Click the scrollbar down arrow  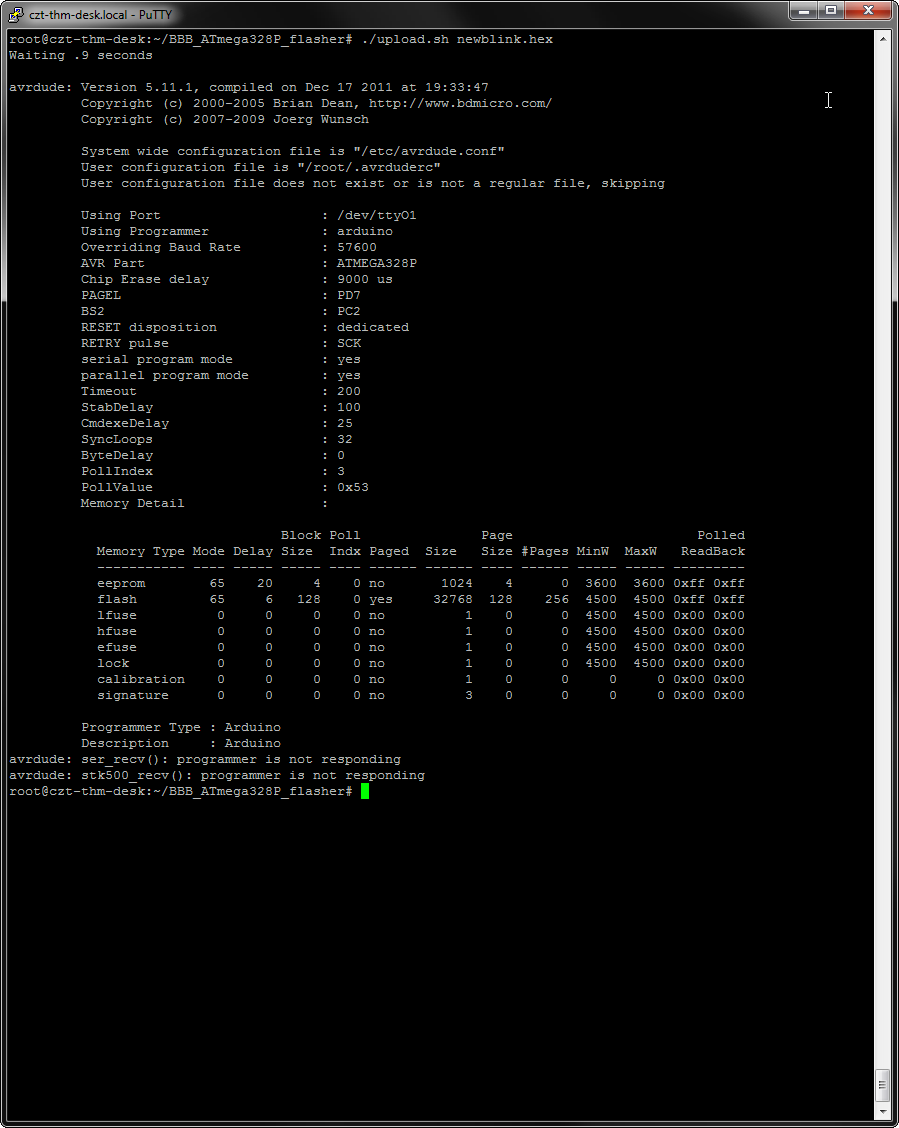(883, 1111)
